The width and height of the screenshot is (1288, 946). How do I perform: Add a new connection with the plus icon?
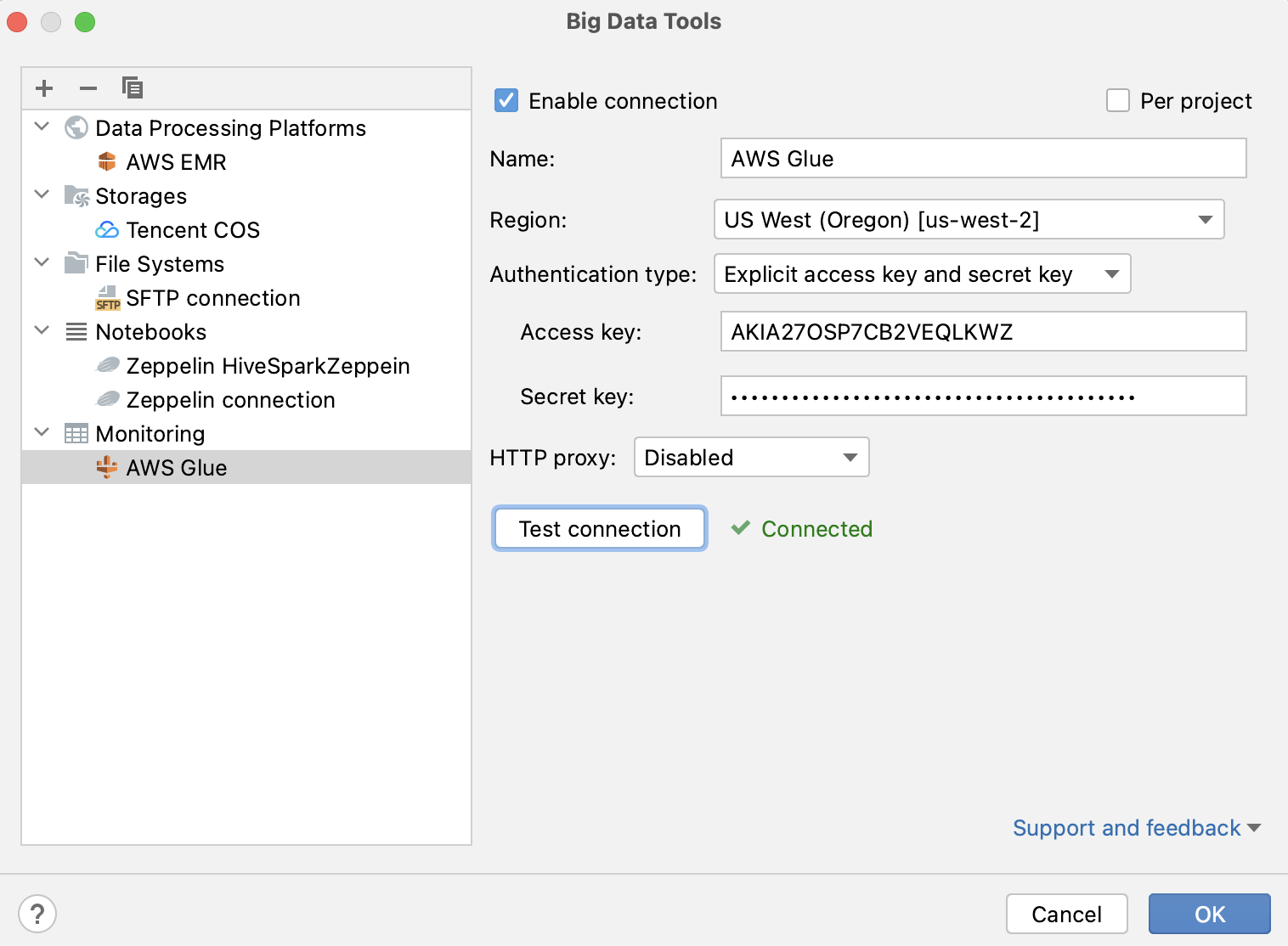tap(44, 87)
